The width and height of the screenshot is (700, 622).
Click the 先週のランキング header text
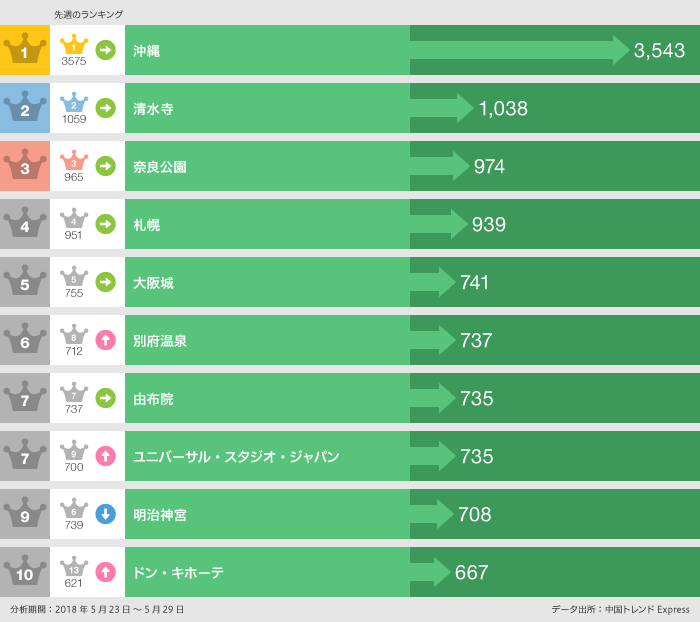(89, 14)
